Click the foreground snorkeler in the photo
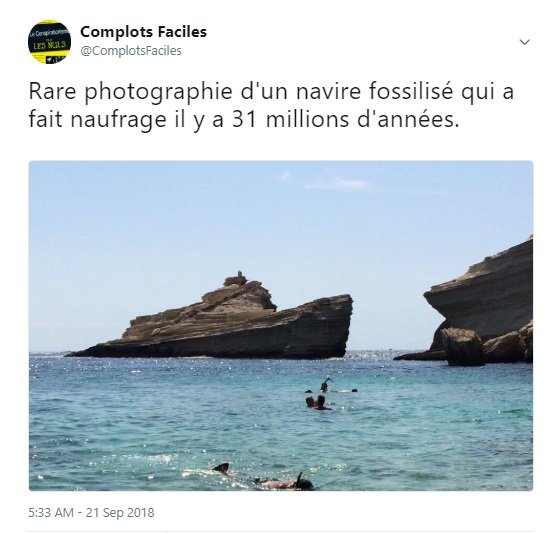This screenshot has width=555, height=534. (x=264, y=477)
